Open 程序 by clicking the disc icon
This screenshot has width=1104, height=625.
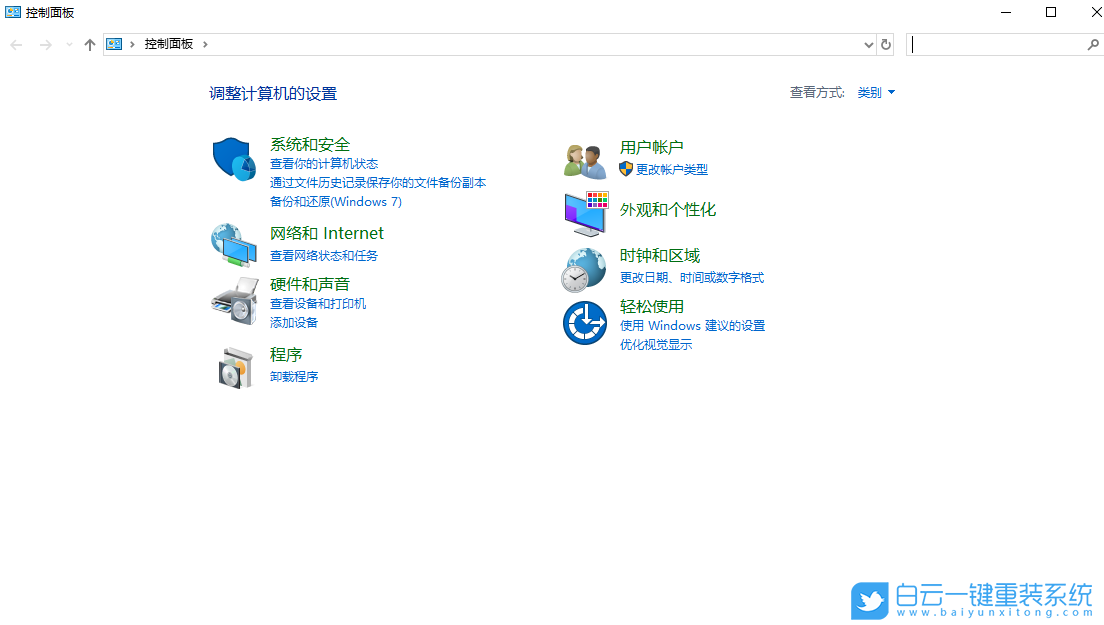tap(233, 366)
